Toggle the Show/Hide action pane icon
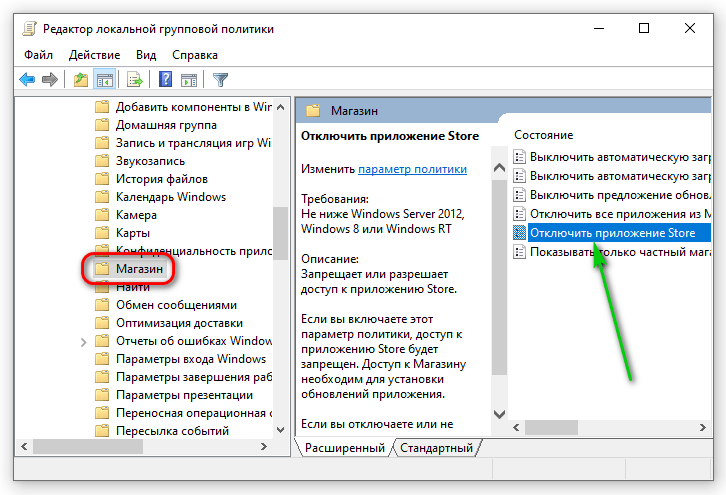This screenshot has height=495, width=726. click(189, 80)
